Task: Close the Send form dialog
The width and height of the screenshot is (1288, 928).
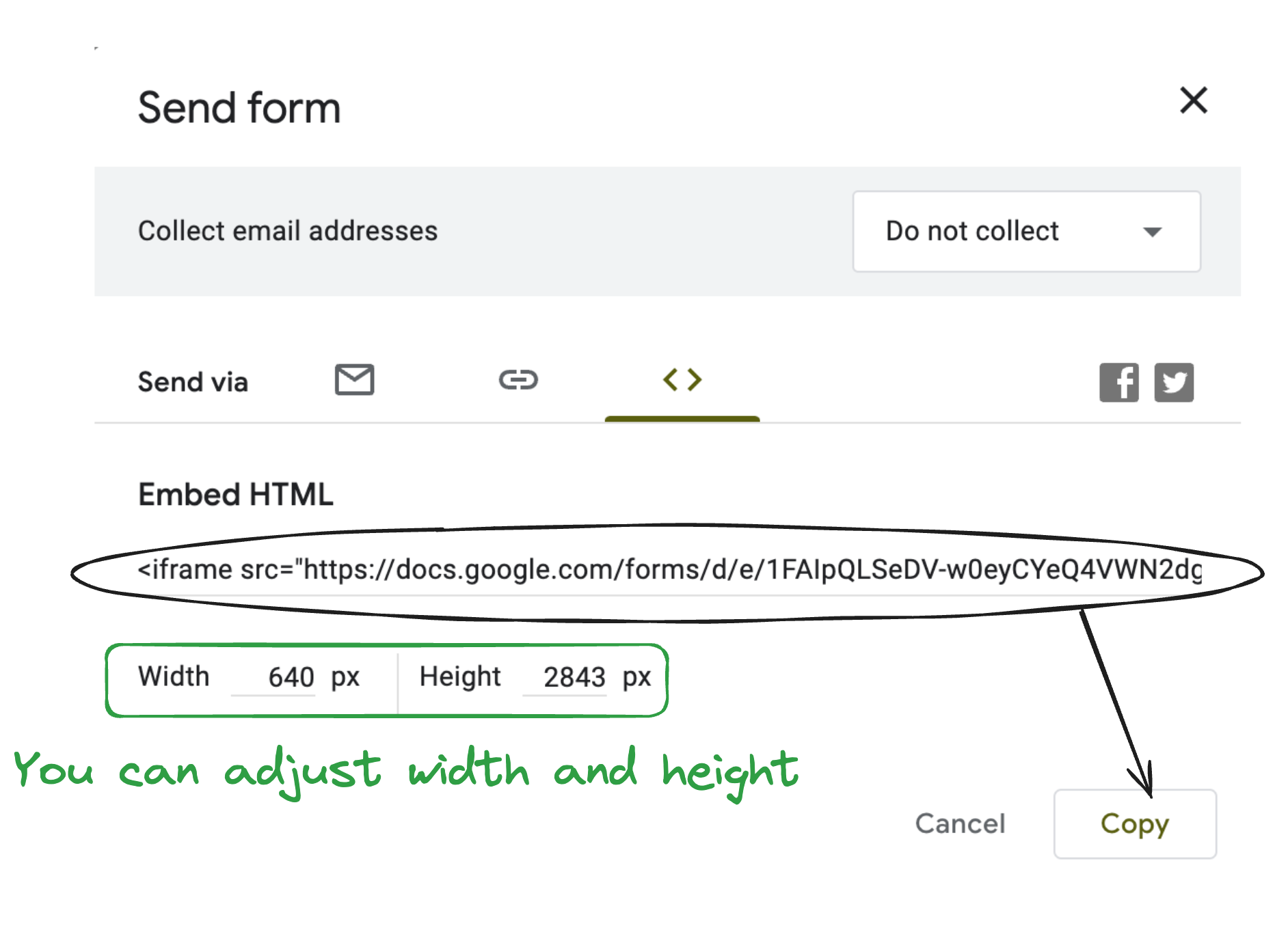Action: (1194, 100)
